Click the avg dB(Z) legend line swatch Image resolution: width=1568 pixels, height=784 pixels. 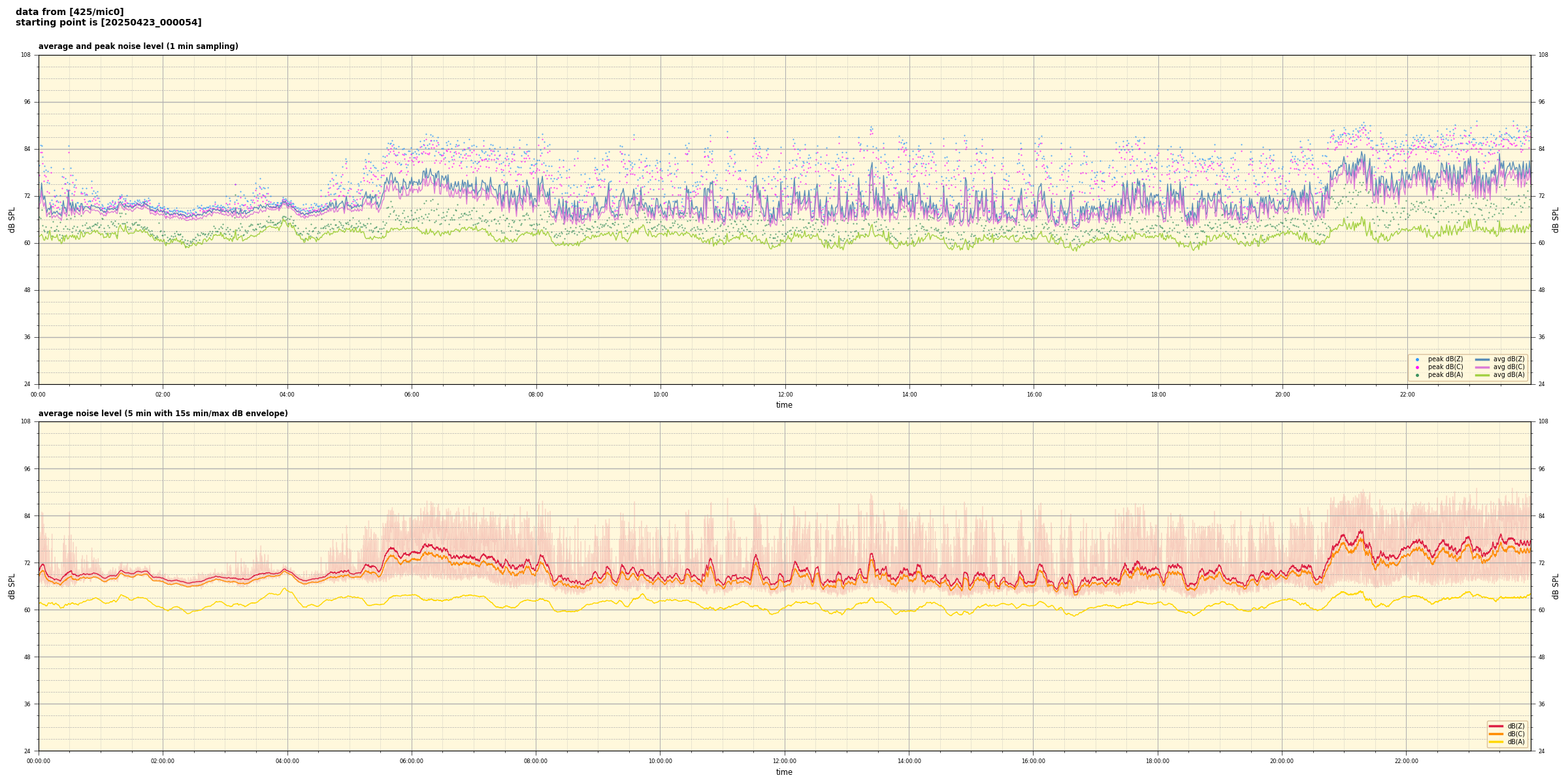(x=1482, y=359)
